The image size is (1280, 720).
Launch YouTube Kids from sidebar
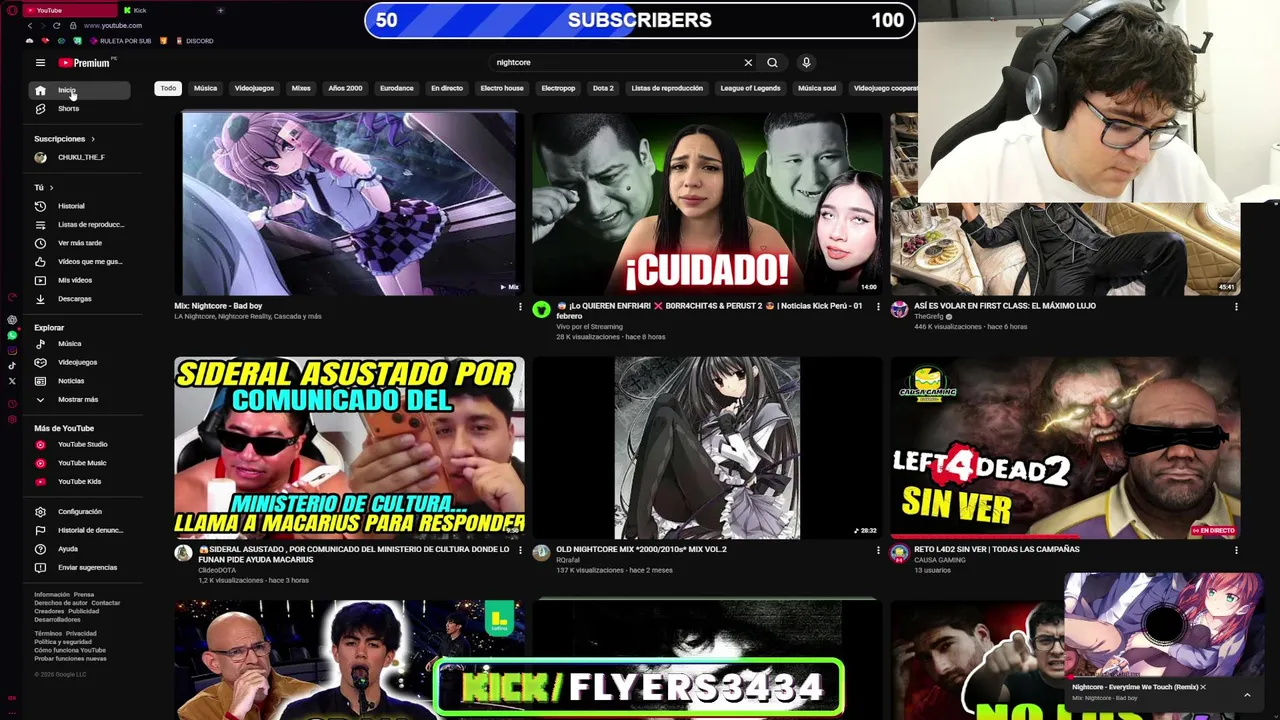tap(80, 481)
